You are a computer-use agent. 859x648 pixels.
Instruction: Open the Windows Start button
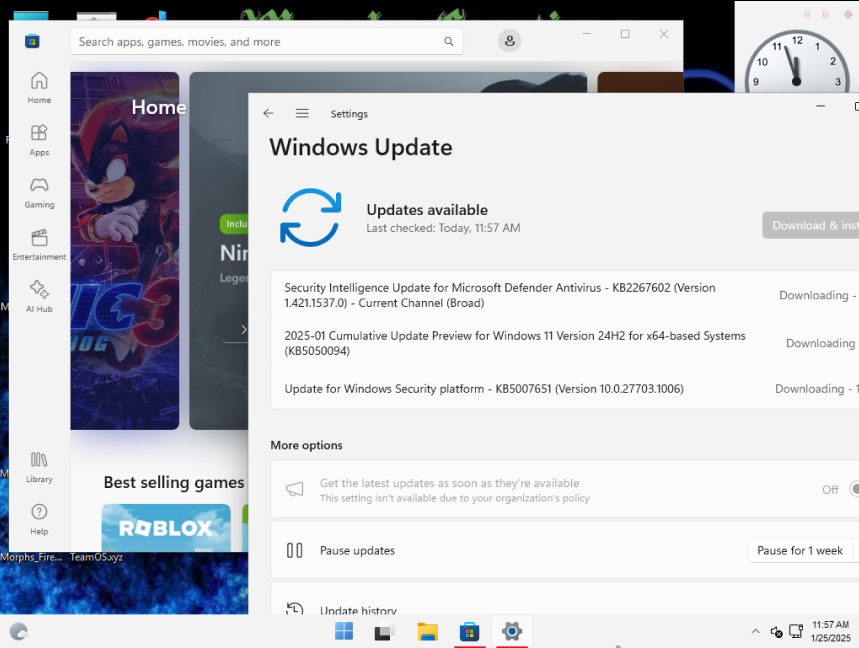pyautogui.click(x=344, y=632)
